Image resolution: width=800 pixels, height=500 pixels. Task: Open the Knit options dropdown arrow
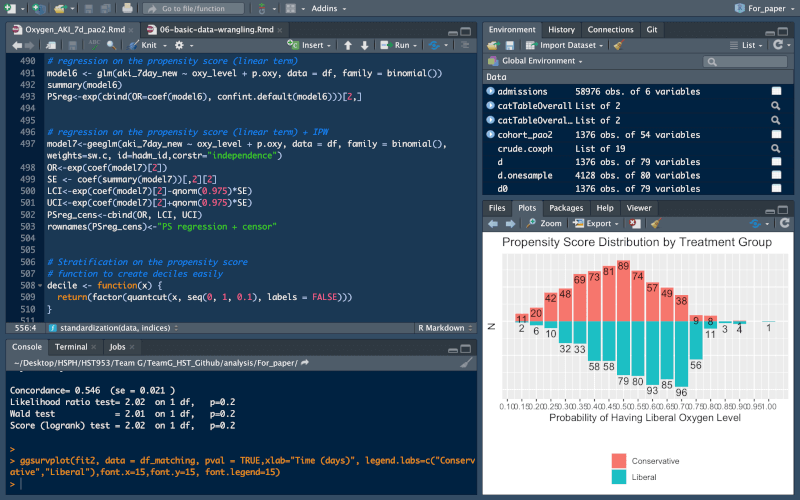[165, 45]
